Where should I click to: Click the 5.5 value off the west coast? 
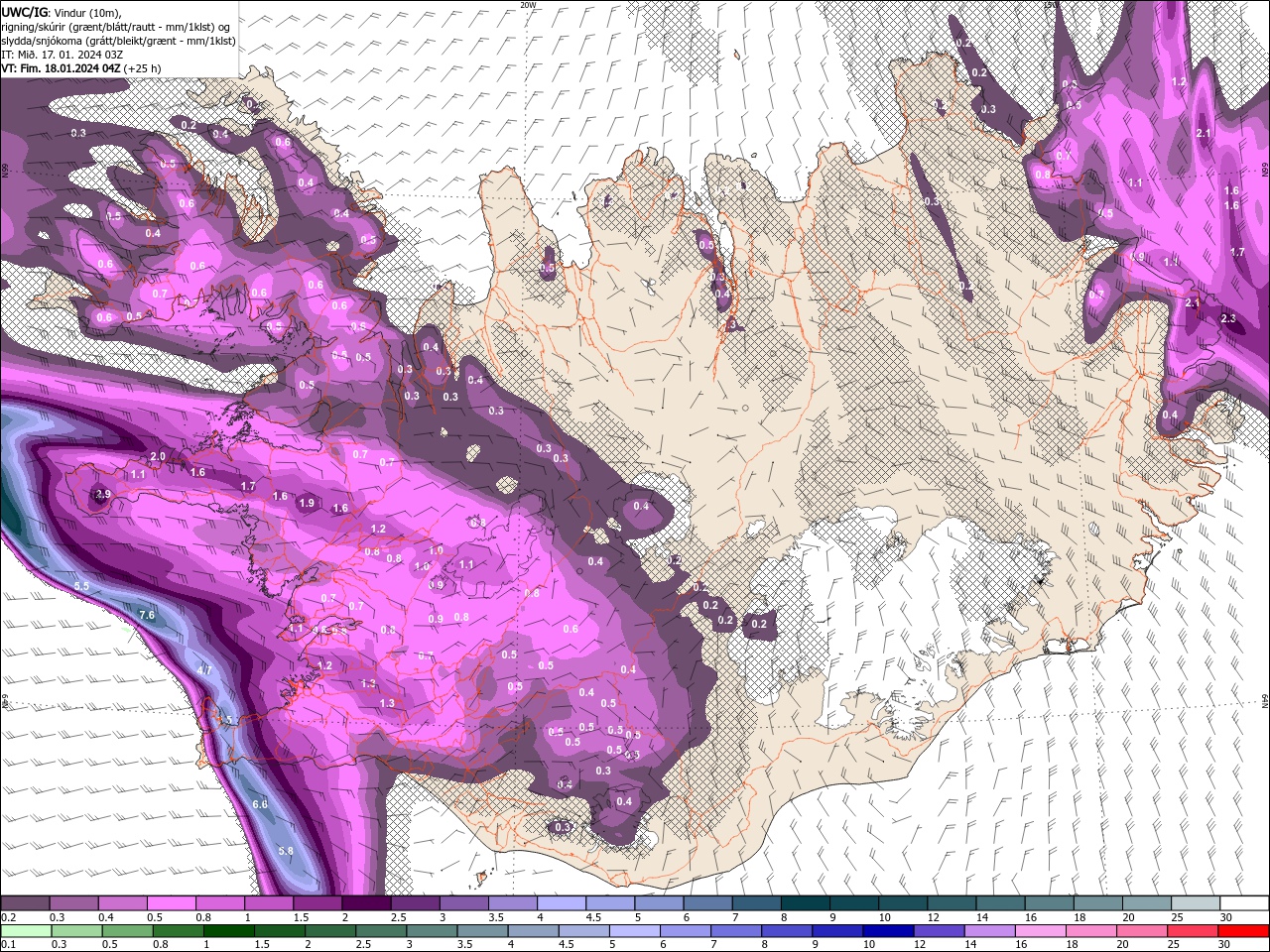click(x=81, y=586)
